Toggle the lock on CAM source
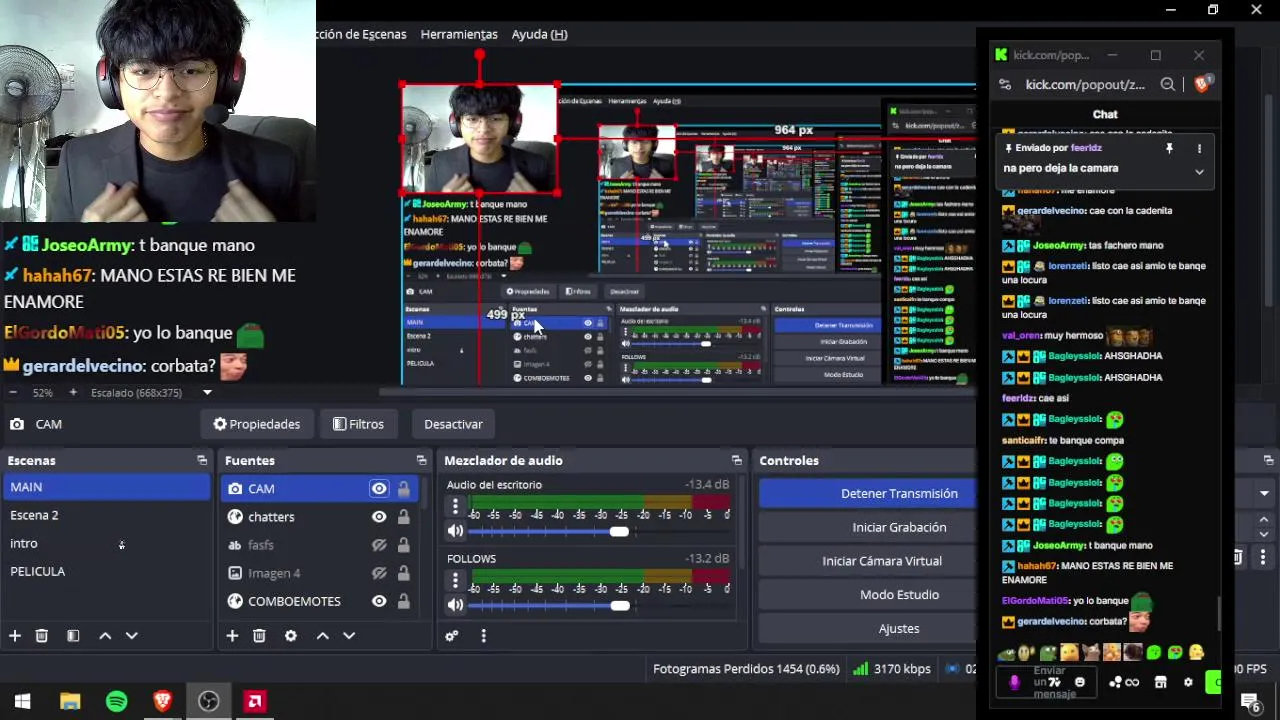Image resolution: width=1280 pixels, height=720 pixels. 403,488
